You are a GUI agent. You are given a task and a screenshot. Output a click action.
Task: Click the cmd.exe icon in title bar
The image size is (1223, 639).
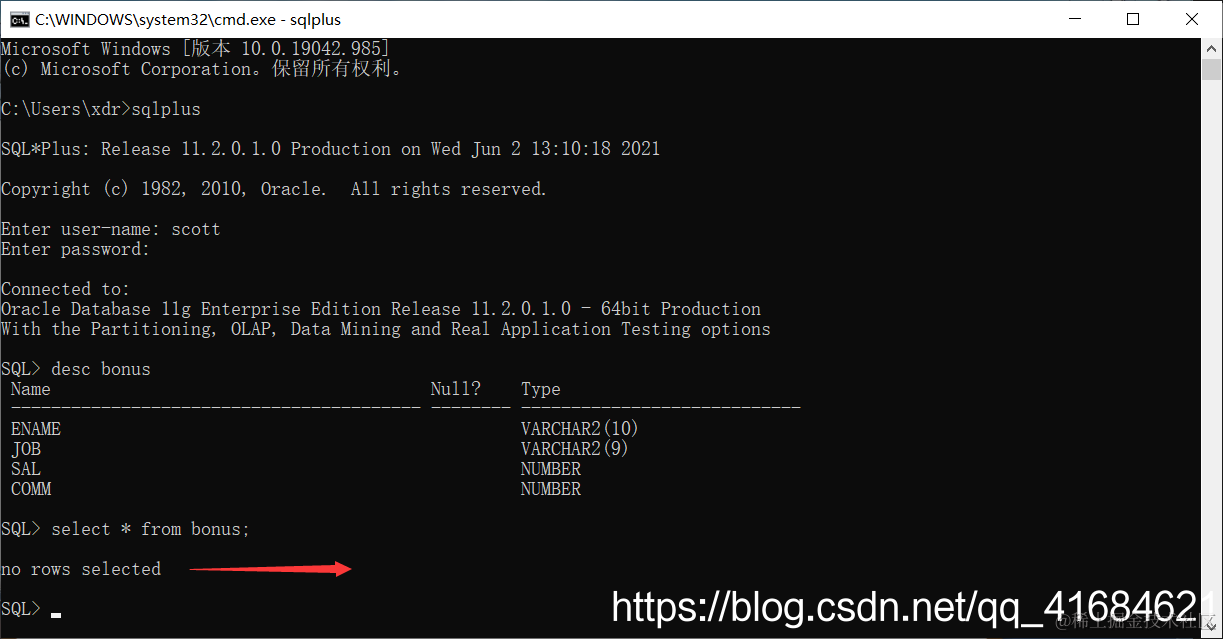tap(18, 19)
